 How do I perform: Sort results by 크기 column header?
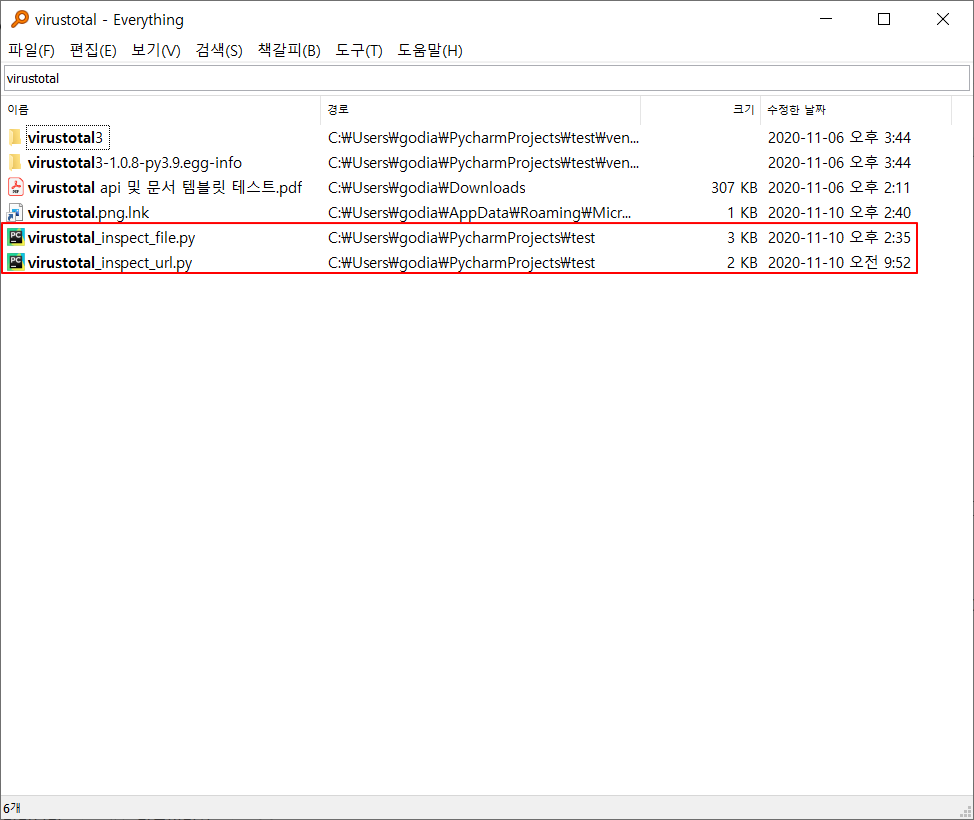[700, 109]
